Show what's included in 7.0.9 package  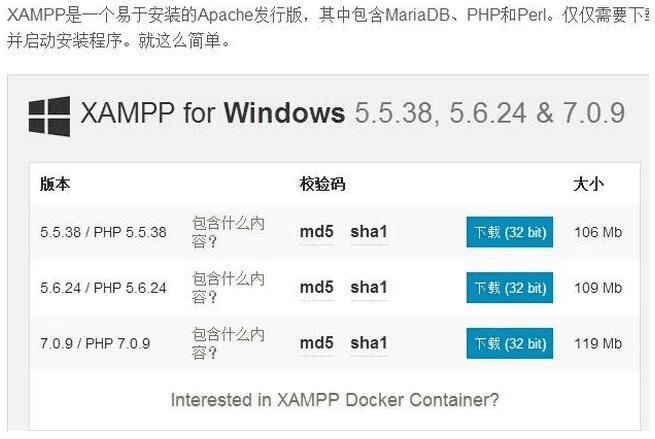coord(228,343)
